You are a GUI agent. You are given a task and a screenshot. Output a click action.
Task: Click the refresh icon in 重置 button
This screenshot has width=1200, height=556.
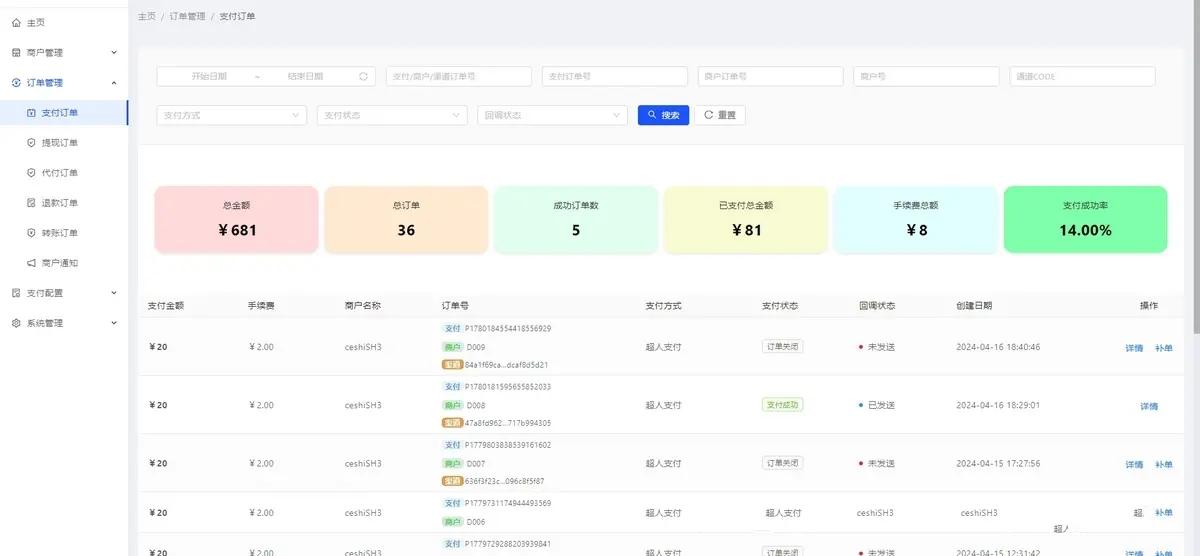tap(708, 115)
